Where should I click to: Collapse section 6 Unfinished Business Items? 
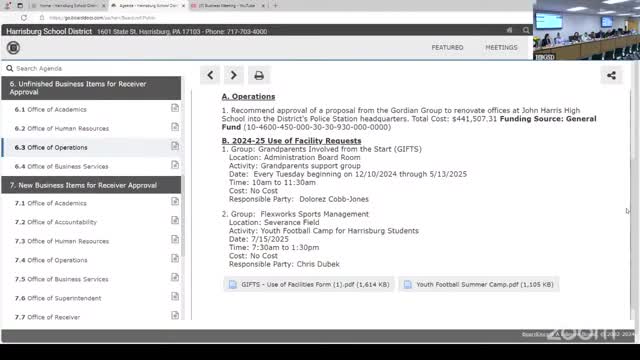pyautogui.click(x=91, y=88)
